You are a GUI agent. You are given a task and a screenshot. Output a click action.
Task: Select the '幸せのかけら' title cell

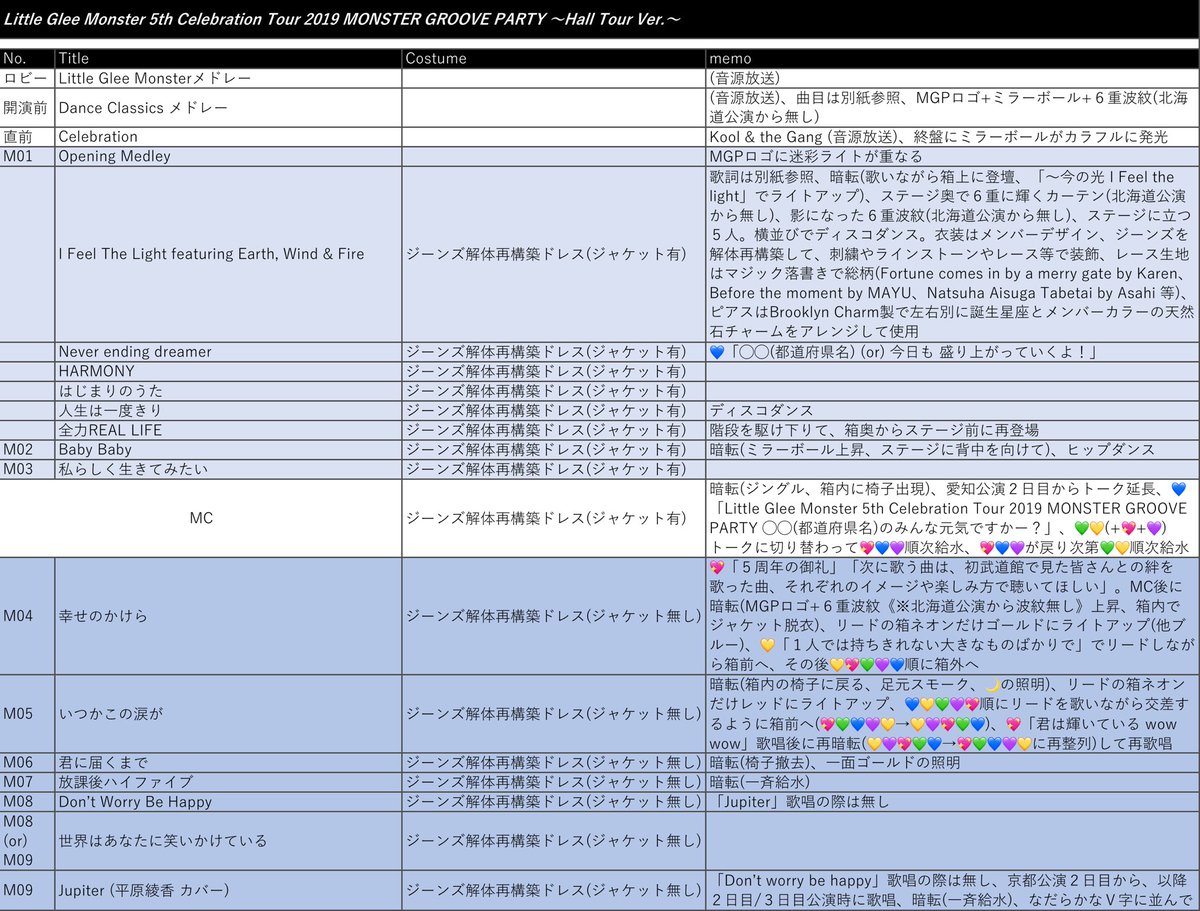(x=229, y=616)
